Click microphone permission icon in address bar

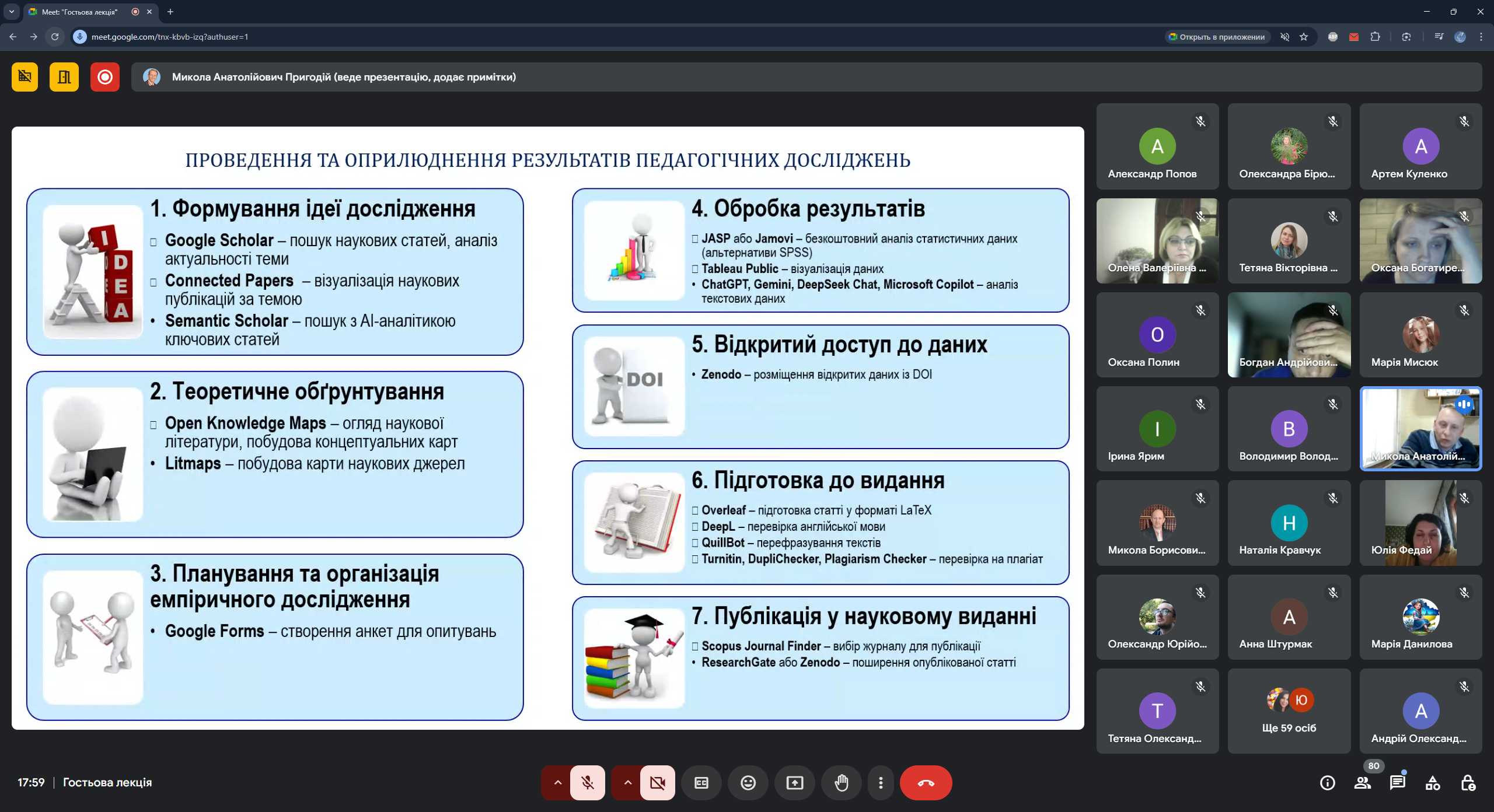point(80,37)
